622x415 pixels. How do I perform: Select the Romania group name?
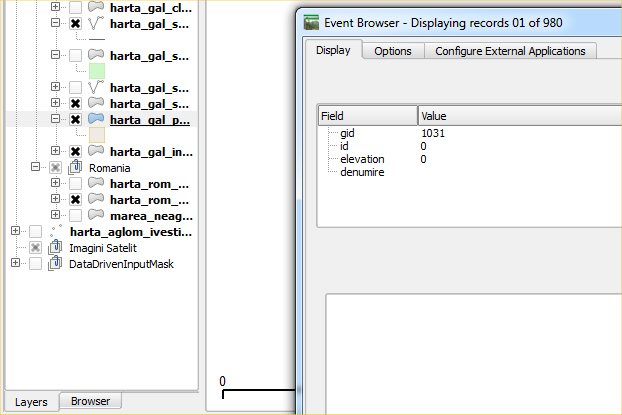[109, 168]
